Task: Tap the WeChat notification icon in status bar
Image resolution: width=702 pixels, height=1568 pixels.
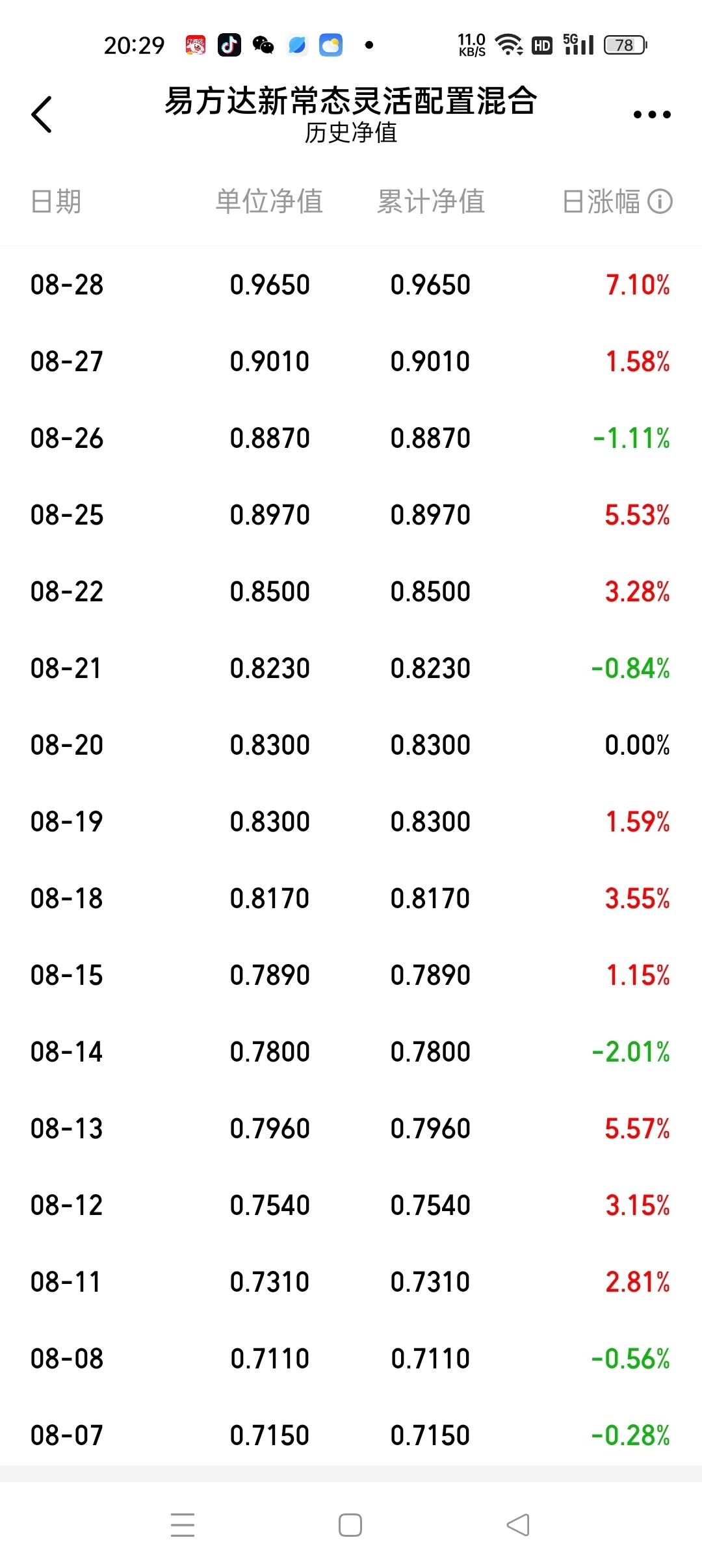Action: pyautogui.click(x=263, y=45)
